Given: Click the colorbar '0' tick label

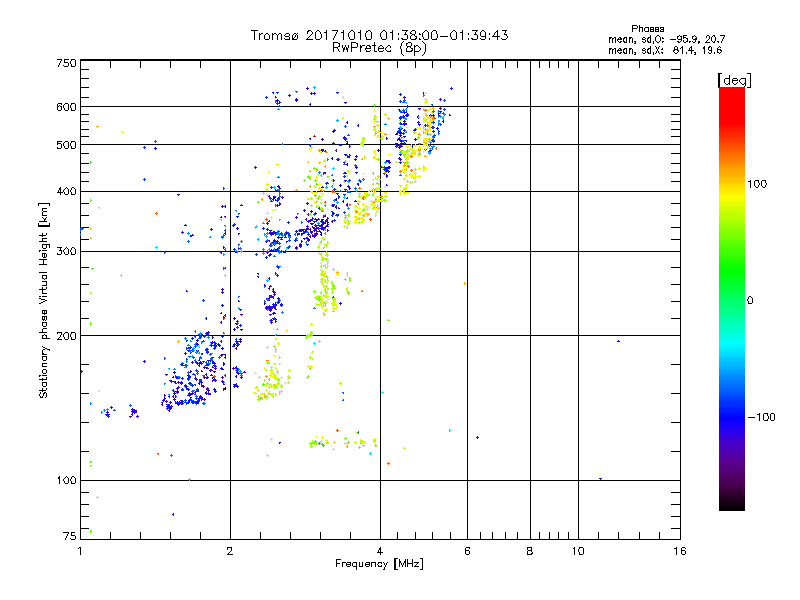Looking at the screenshot, I should click(x=750, y=301).
